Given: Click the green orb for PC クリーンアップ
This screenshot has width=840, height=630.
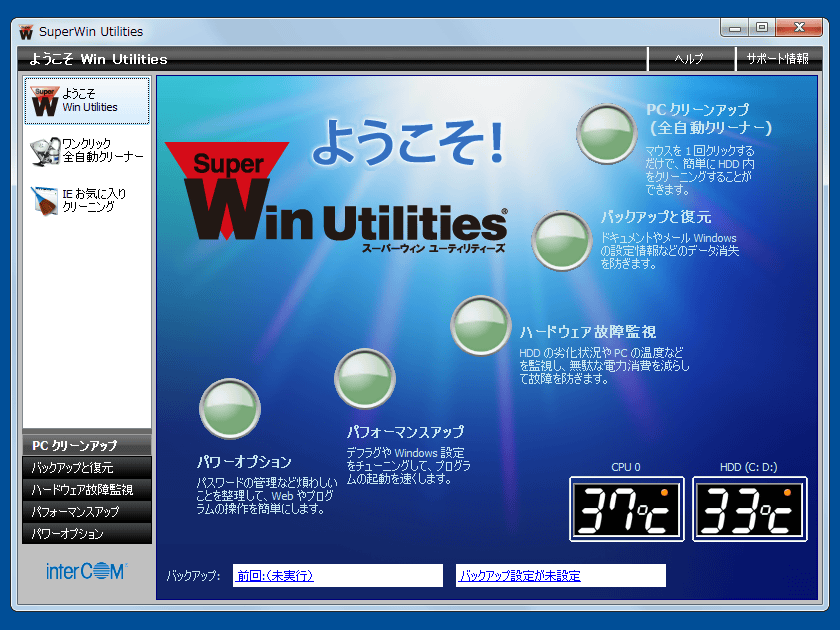Looking at the screenshot, I should (606, 134).
